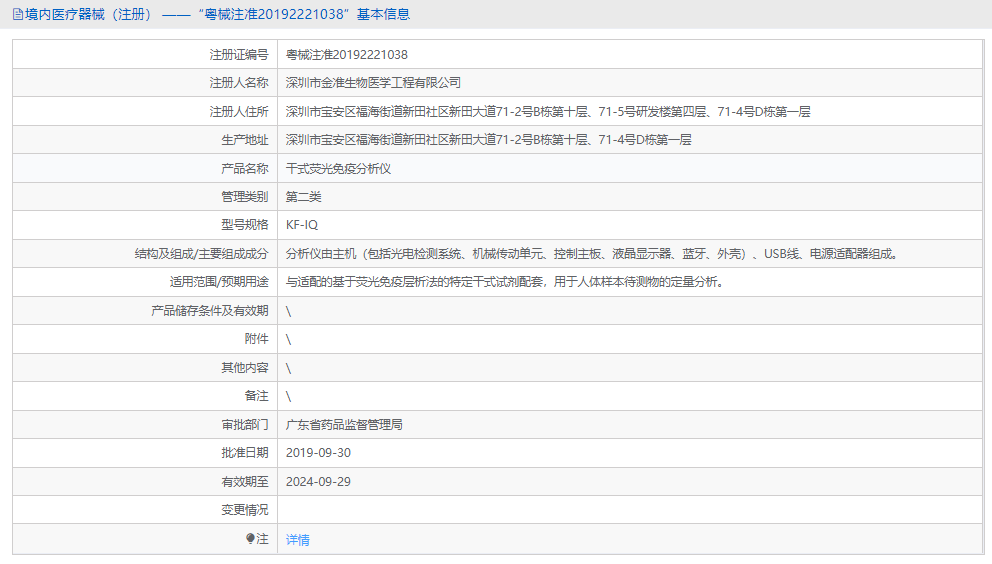Viewport: 992px width, 564px height.
Task: Click the 审批部门 label
Action: (x=245, y=425)
